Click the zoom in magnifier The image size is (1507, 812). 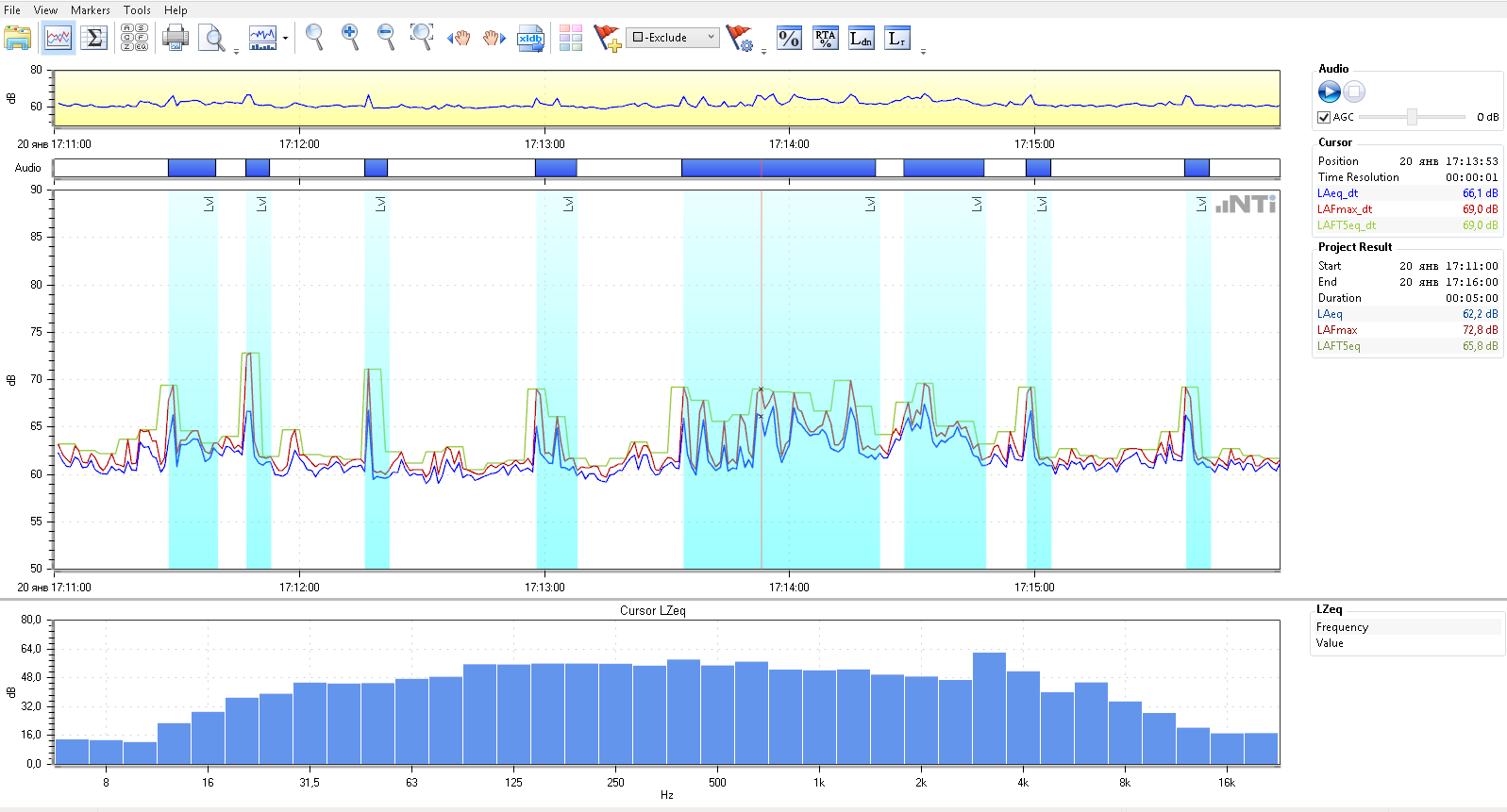[350, 38]
